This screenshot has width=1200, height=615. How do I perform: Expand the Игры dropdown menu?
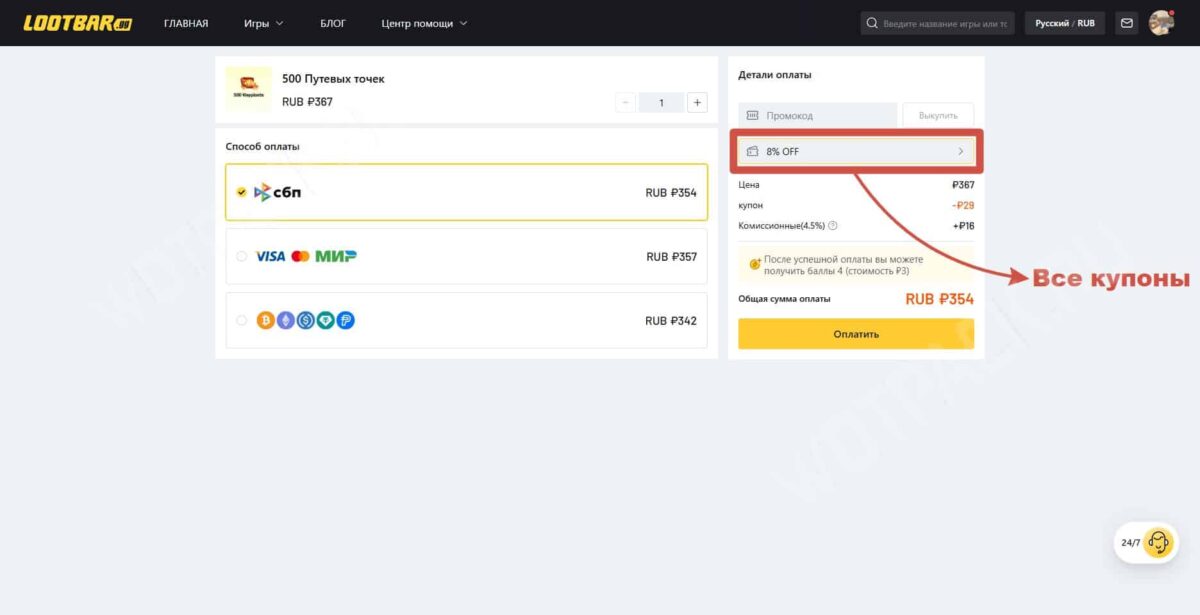click(263, 23)
